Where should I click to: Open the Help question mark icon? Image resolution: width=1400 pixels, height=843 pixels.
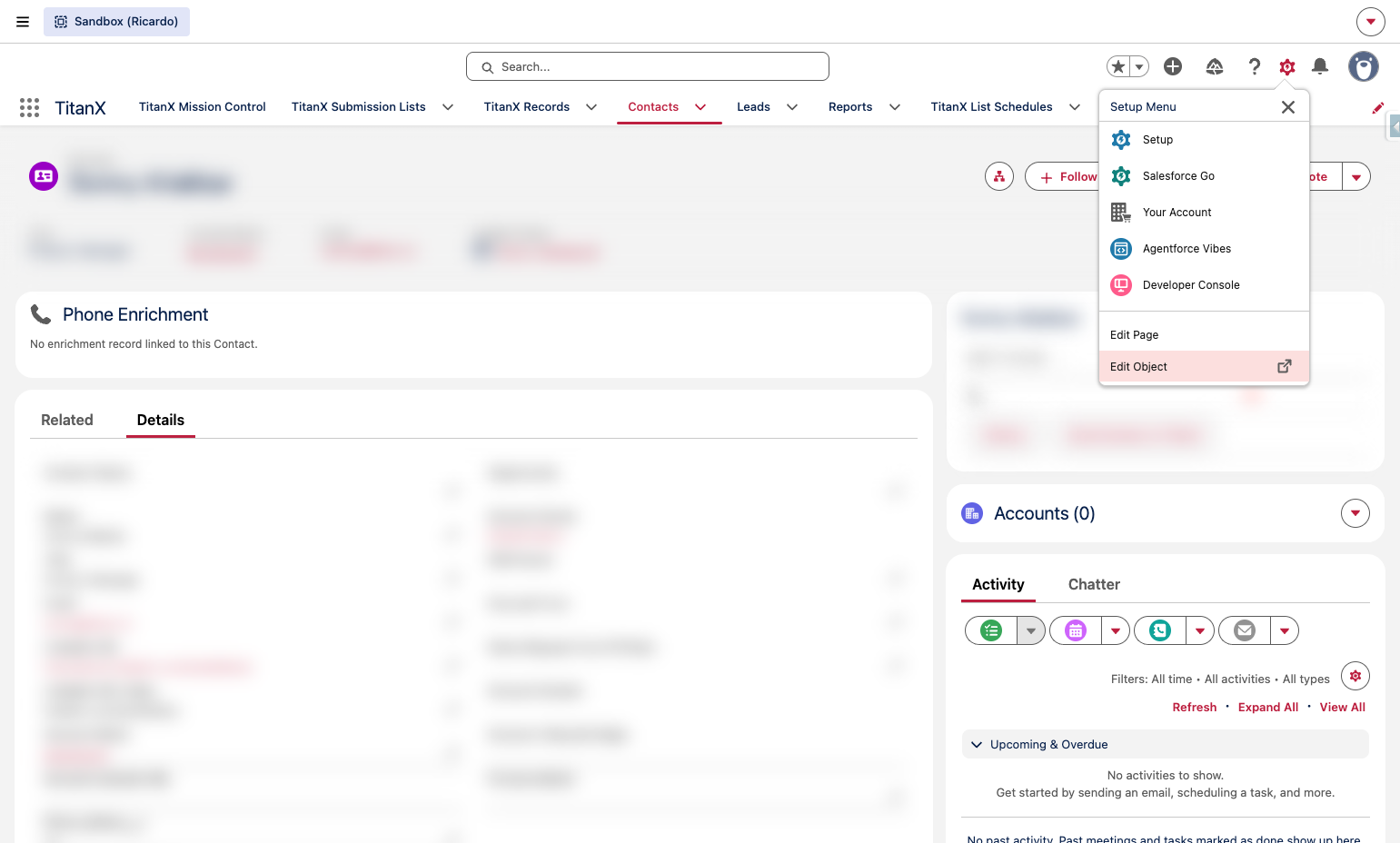pos(1255,66)
